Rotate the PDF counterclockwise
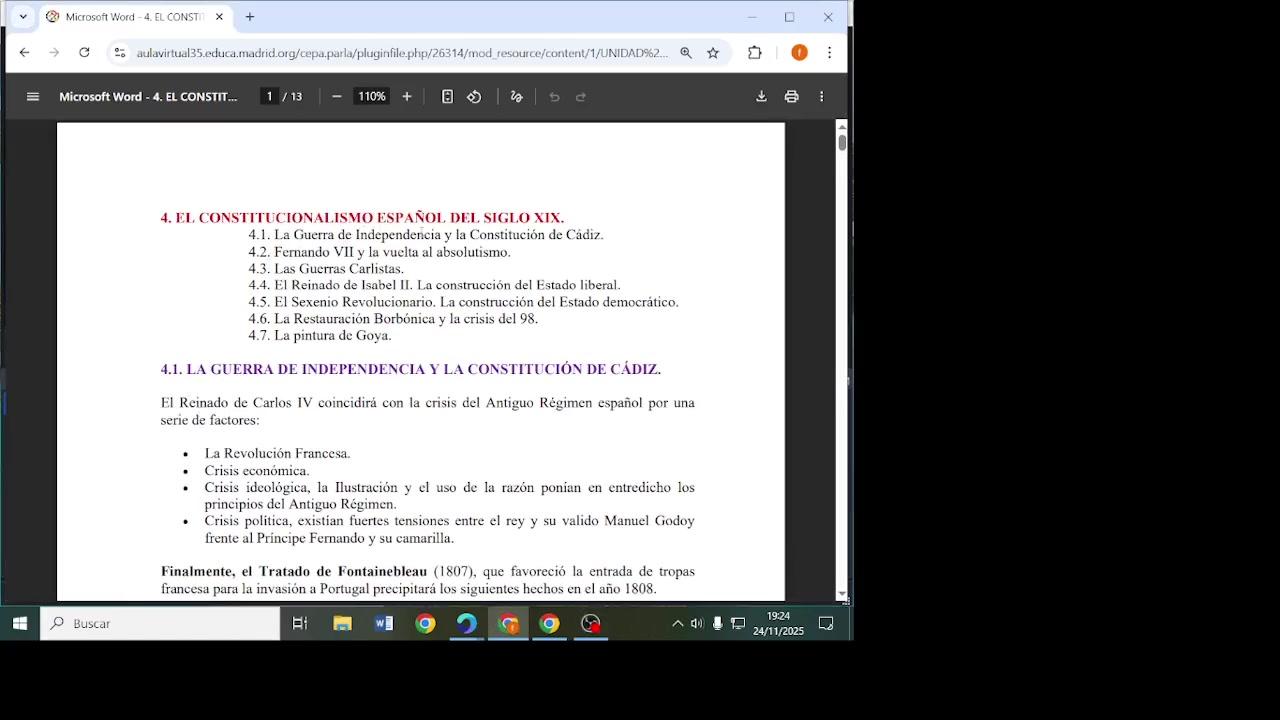 tap(474, 97)
